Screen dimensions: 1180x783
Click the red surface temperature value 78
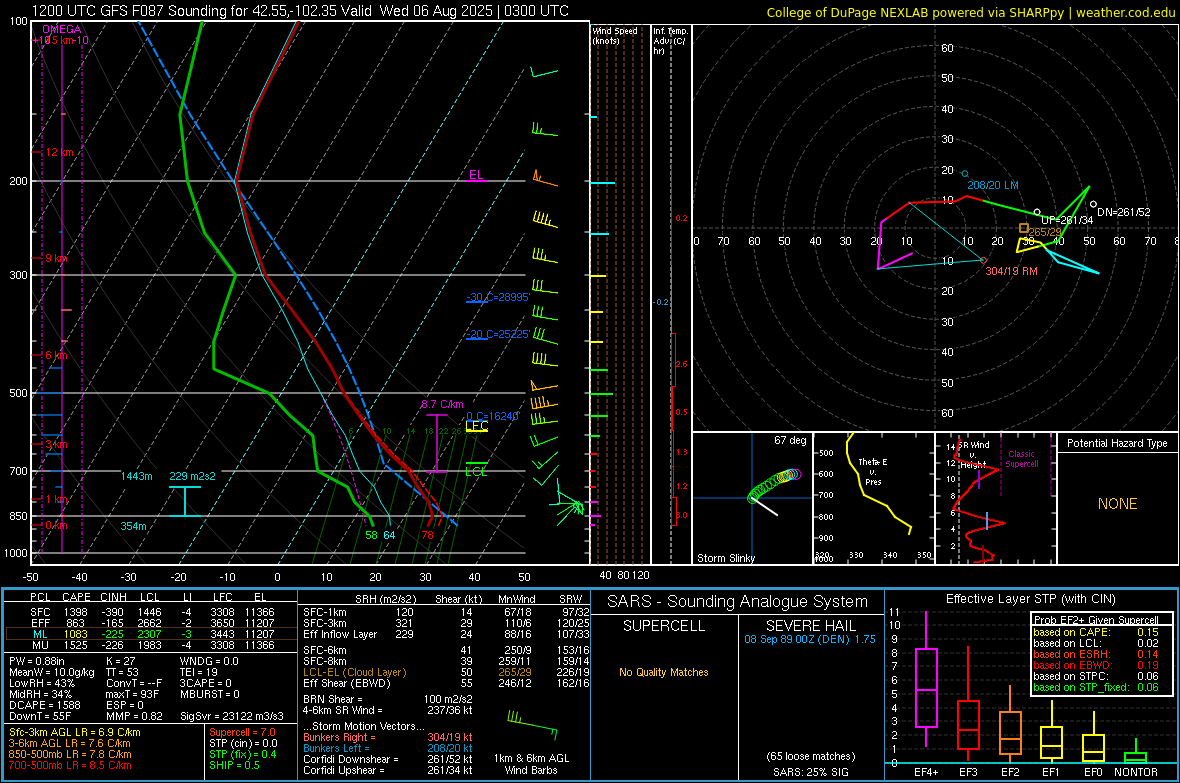427,535
